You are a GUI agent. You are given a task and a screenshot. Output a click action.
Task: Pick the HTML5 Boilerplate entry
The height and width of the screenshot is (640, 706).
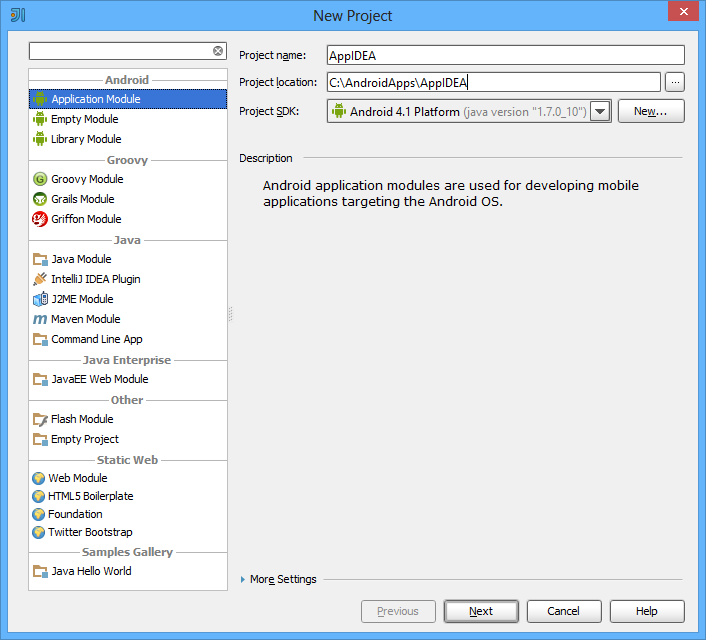[x=128, y=496]
